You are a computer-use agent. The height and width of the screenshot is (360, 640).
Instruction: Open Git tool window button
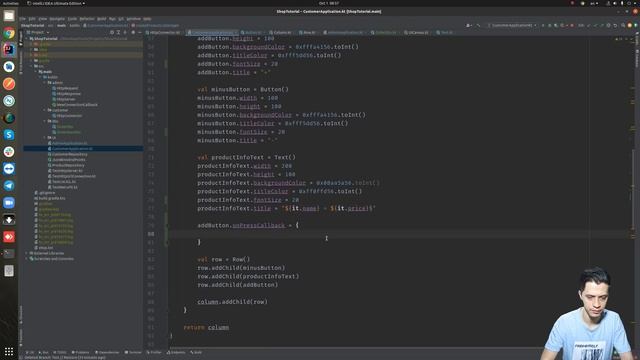coord(29,352)
